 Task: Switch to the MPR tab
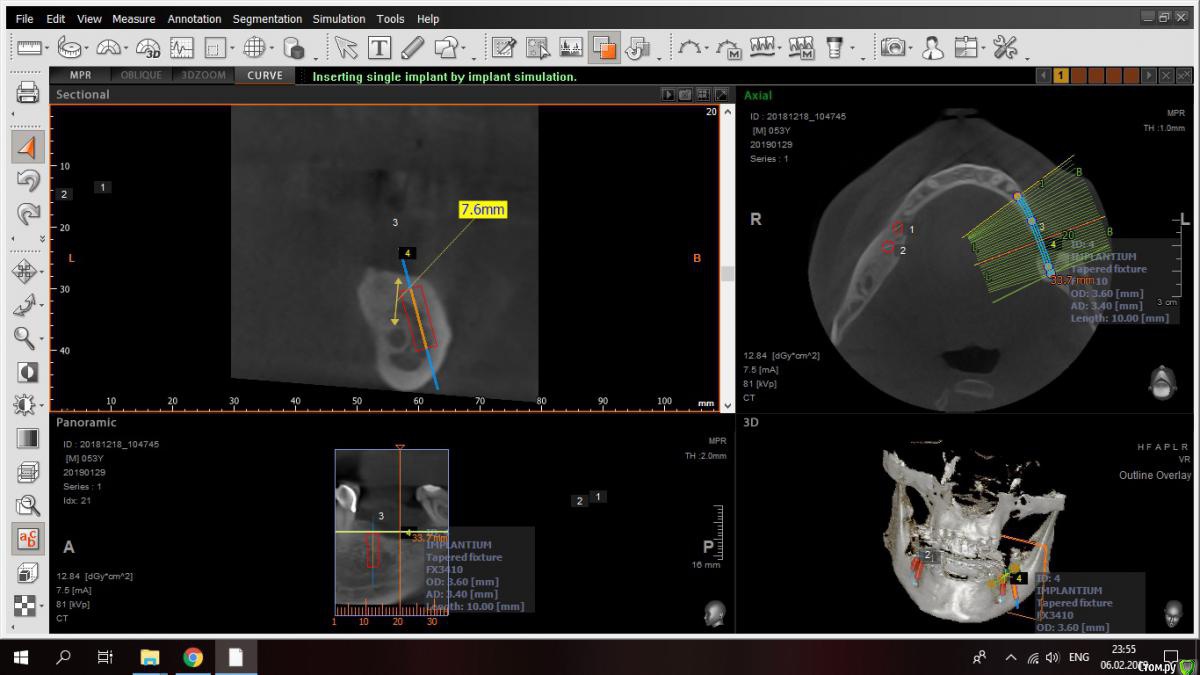[80, 75]
